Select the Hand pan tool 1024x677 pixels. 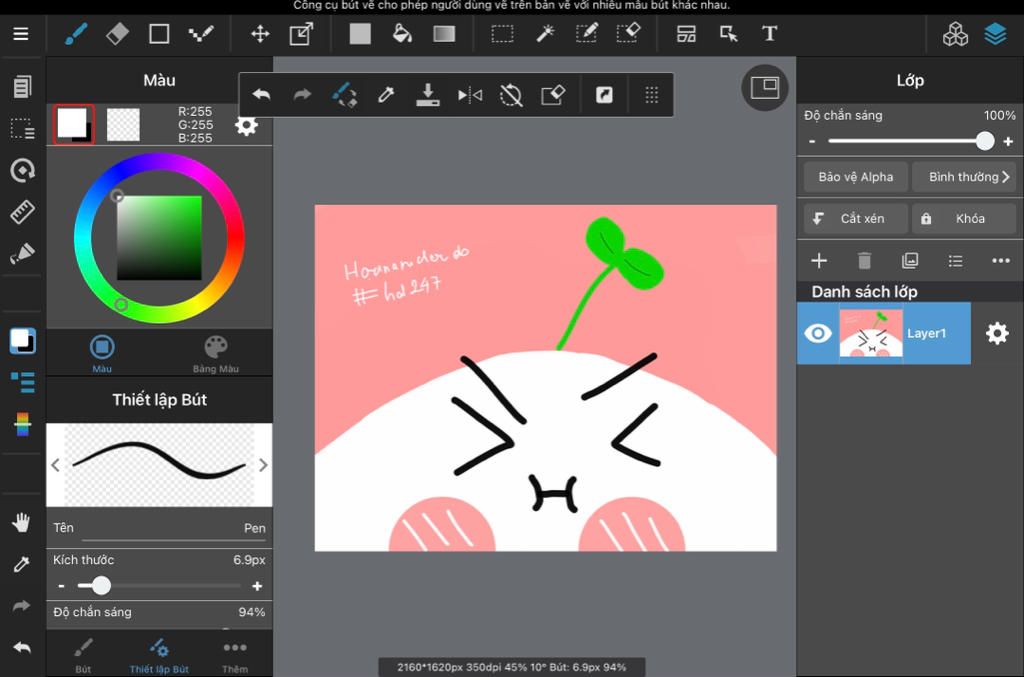pos(21,522)
